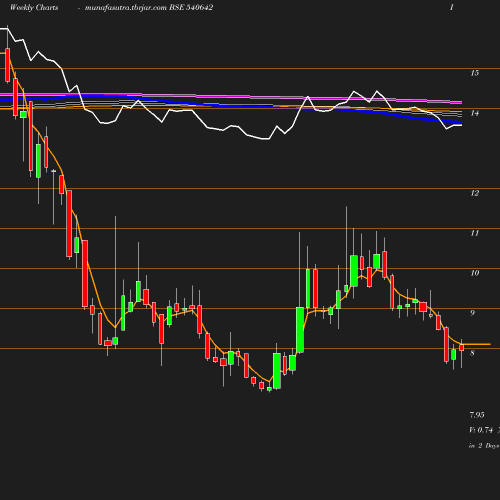This screenshot has width=500, height=500.
Task: Click the price axis label 12
Action: 475,193
